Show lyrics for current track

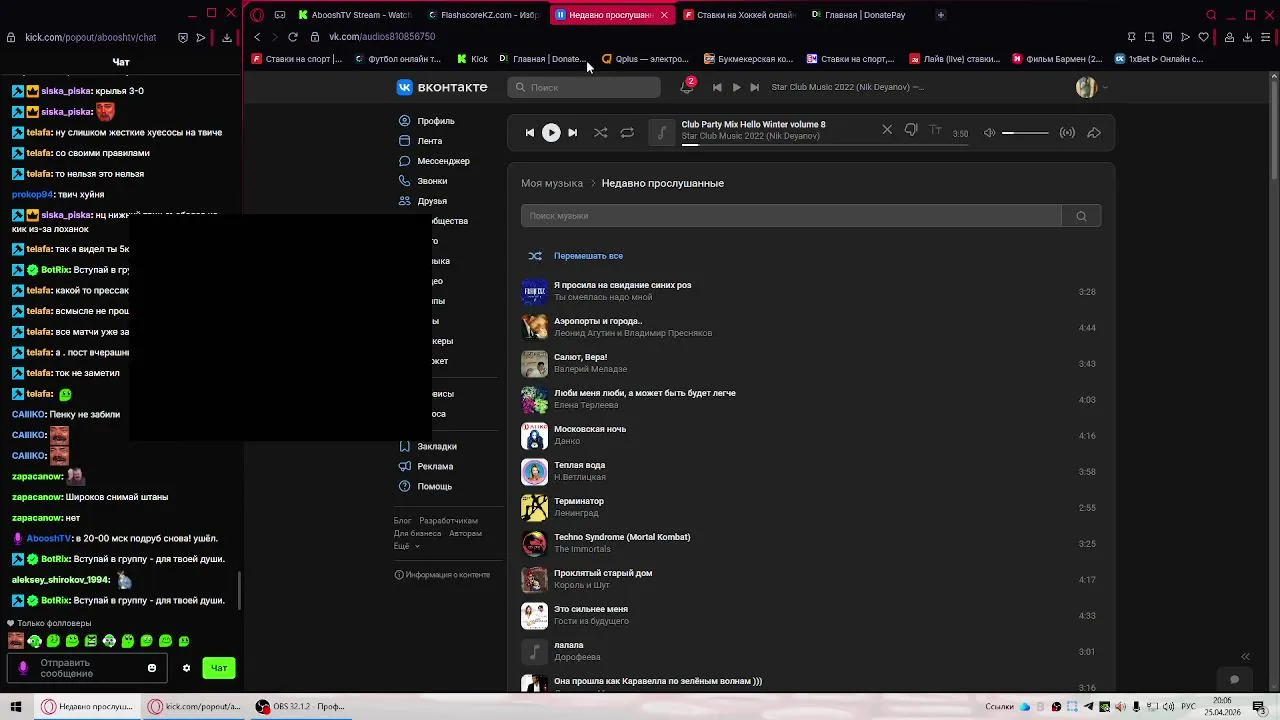pos(936,130)
